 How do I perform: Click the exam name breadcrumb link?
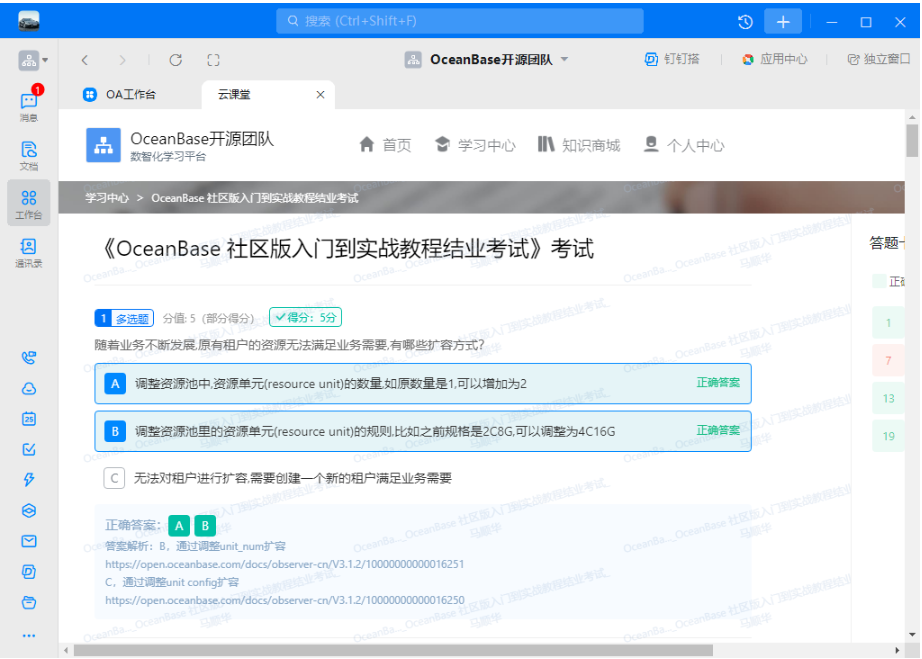(255, 198)
